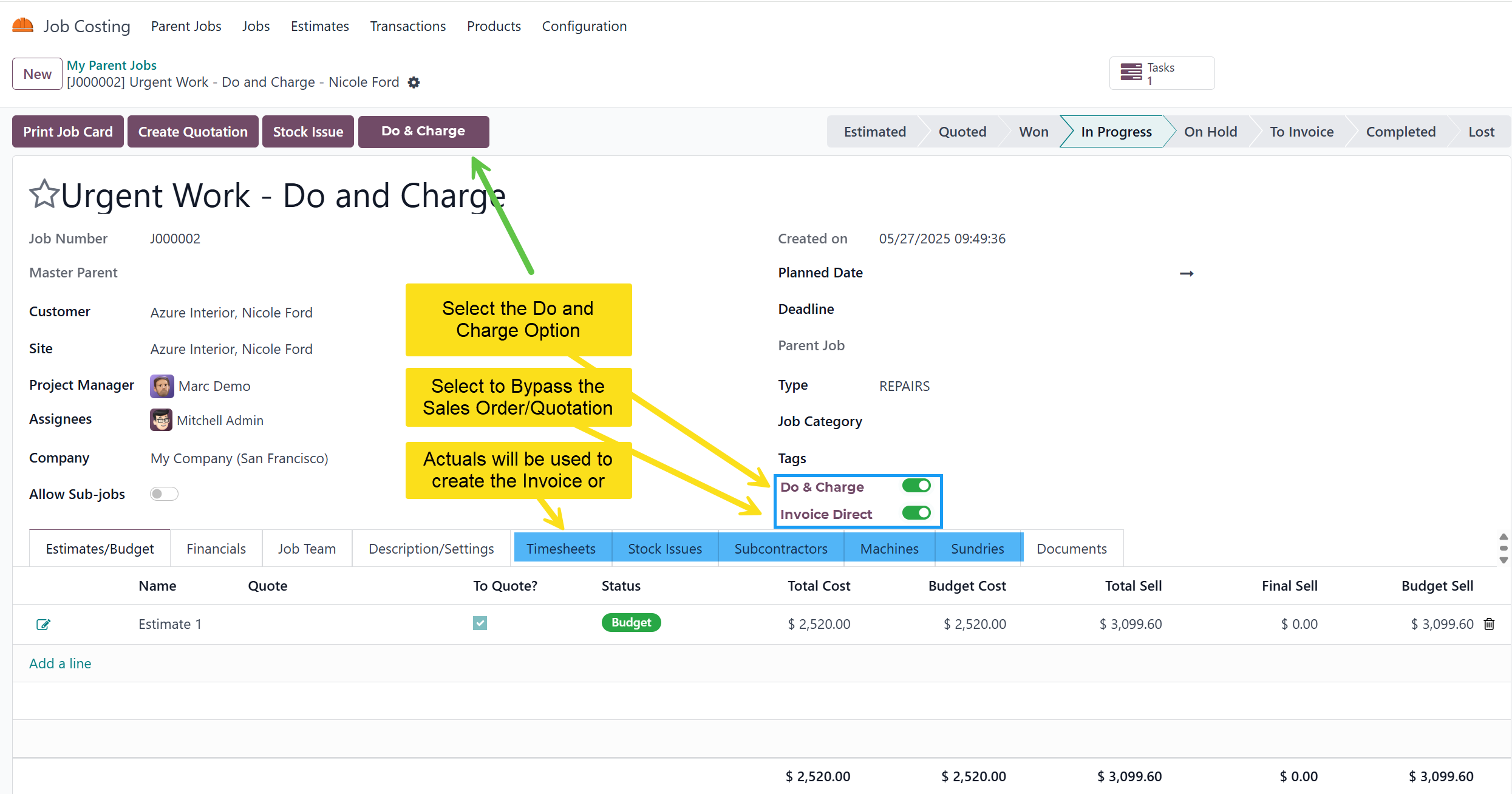Set the job stage to Completed

[x=1400, y=132]
